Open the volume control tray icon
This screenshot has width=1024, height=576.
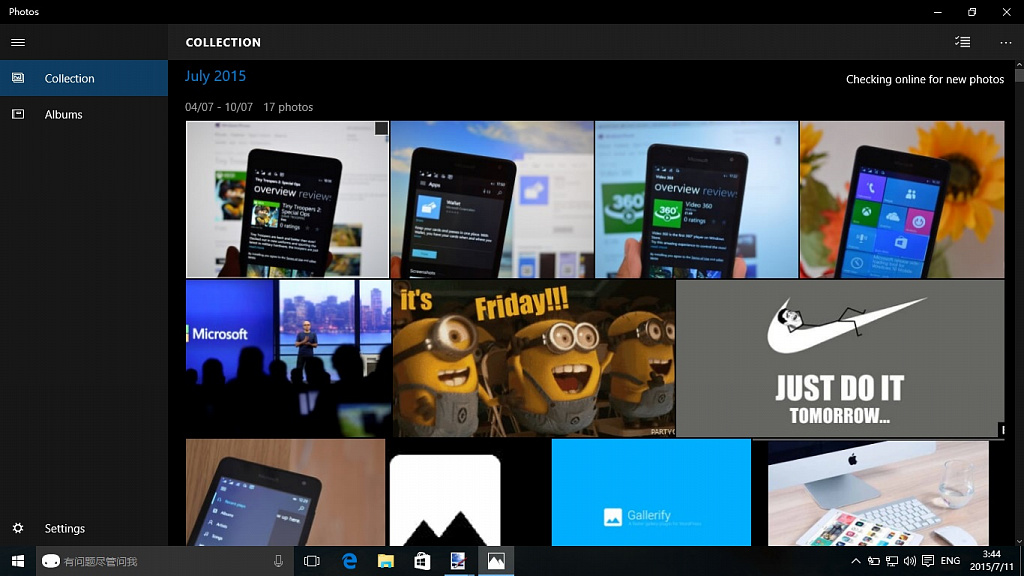pos(910,561)
